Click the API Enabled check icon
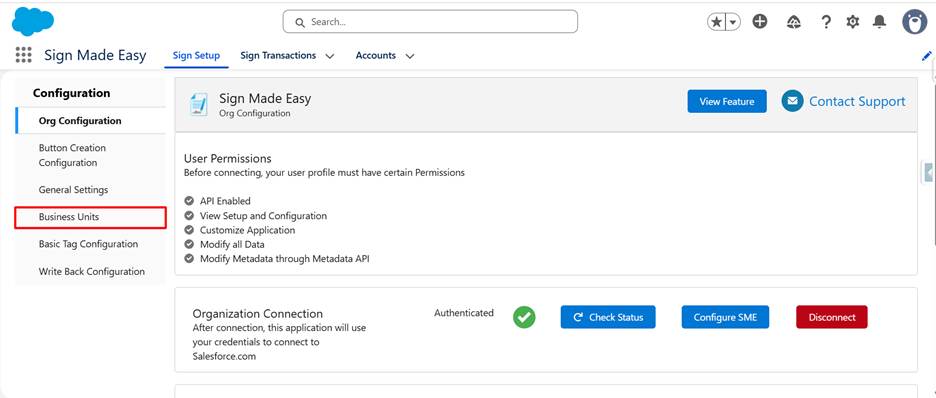This screenshot has height=398, width=936. pyautogui.click(x=189, y=201)
